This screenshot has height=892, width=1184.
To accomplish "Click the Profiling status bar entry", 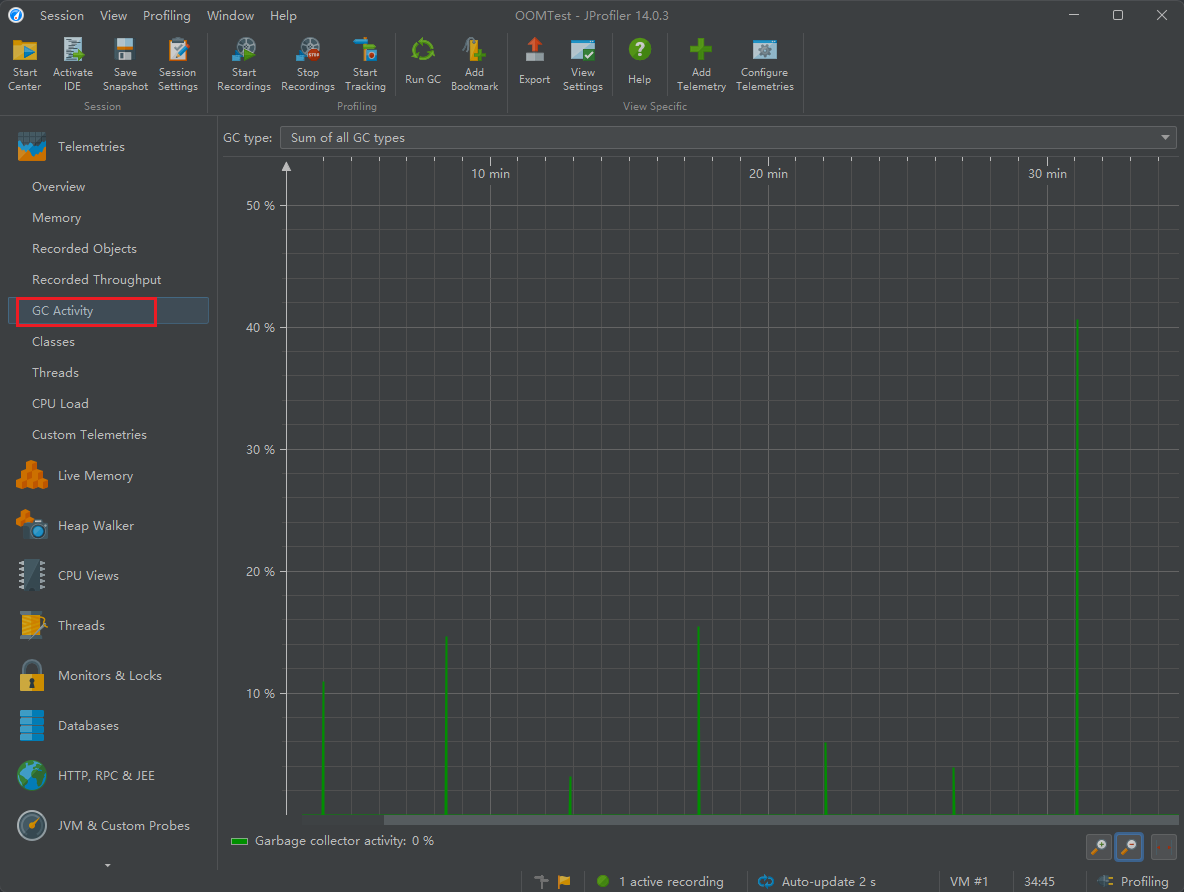I will click(1133, 881).
